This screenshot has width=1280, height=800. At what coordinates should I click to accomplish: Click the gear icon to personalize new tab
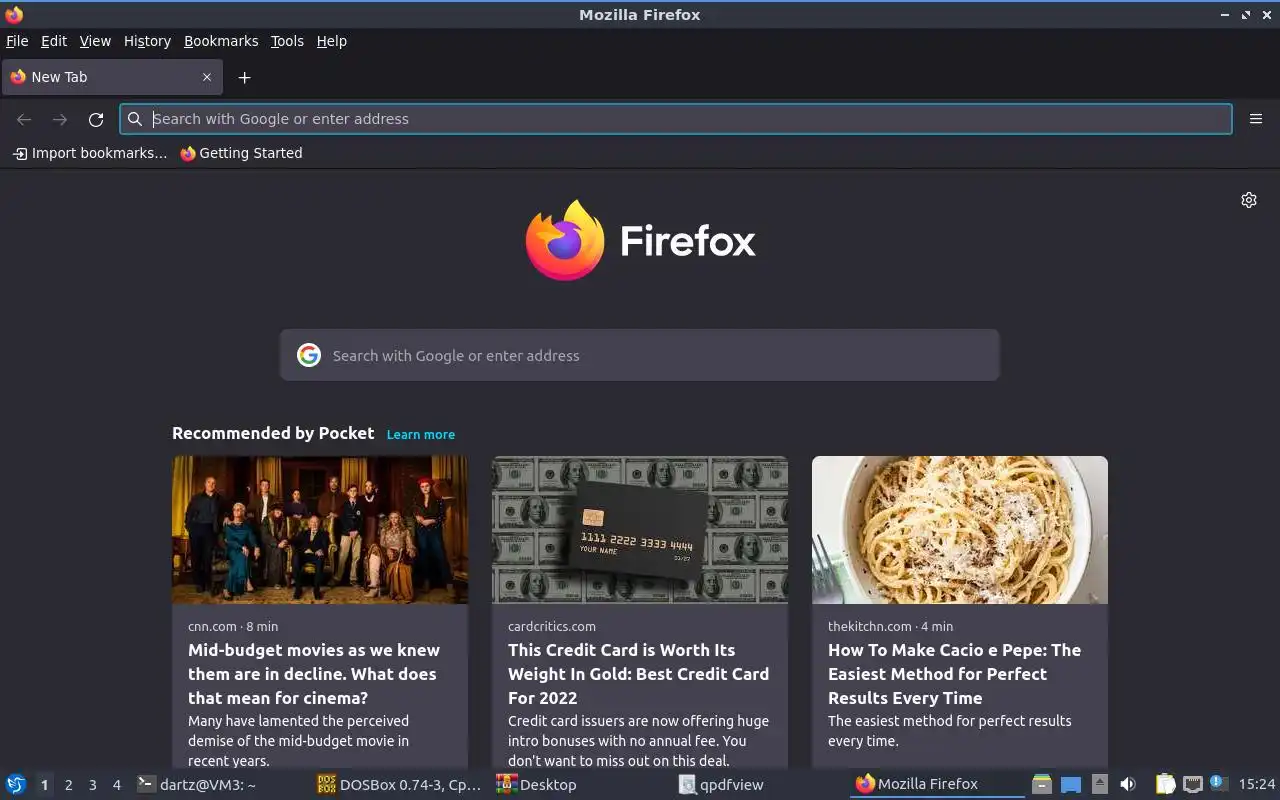point(1249,200)
